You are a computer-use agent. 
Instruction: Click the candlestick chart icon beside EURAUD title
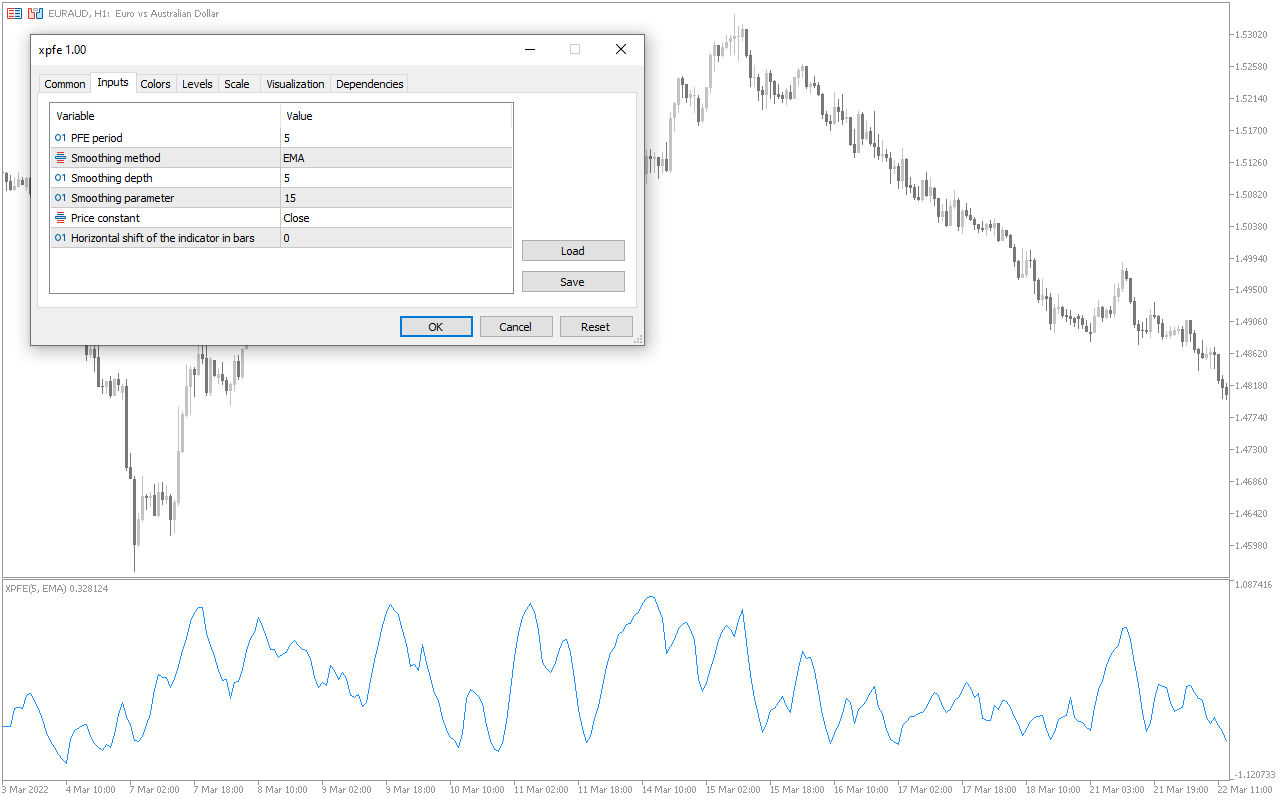[35, 14]
